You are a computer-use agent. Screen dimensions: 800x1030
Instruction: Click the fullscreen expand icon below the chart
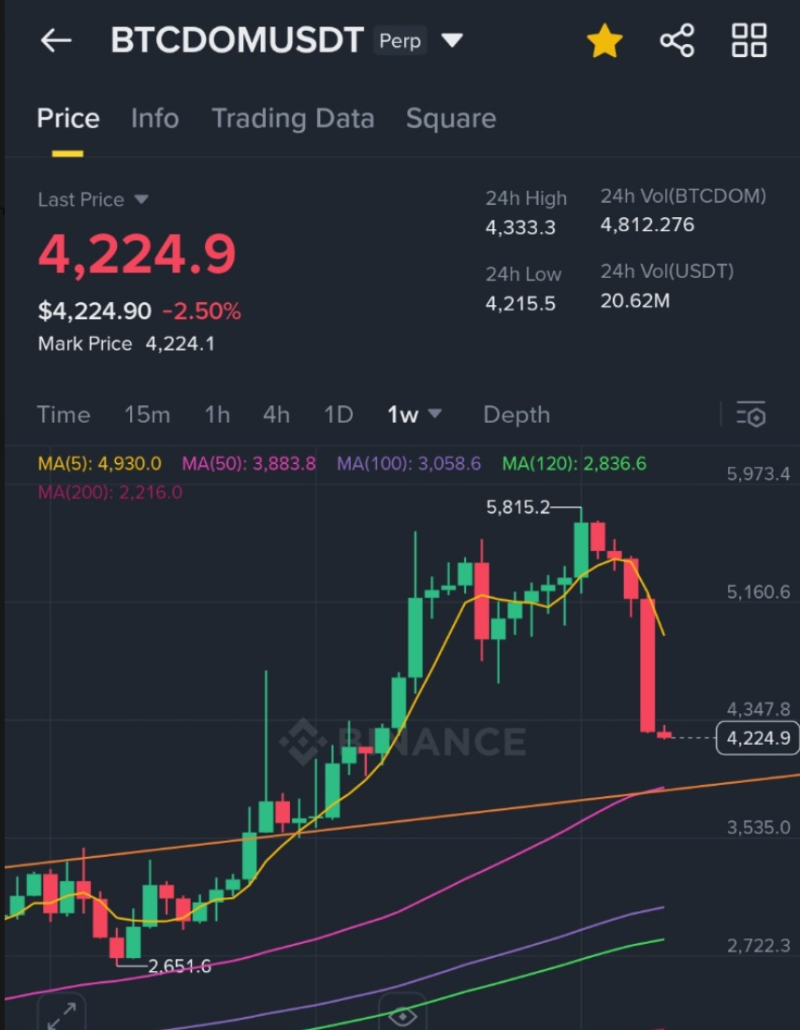click(x=62, y=1016)
